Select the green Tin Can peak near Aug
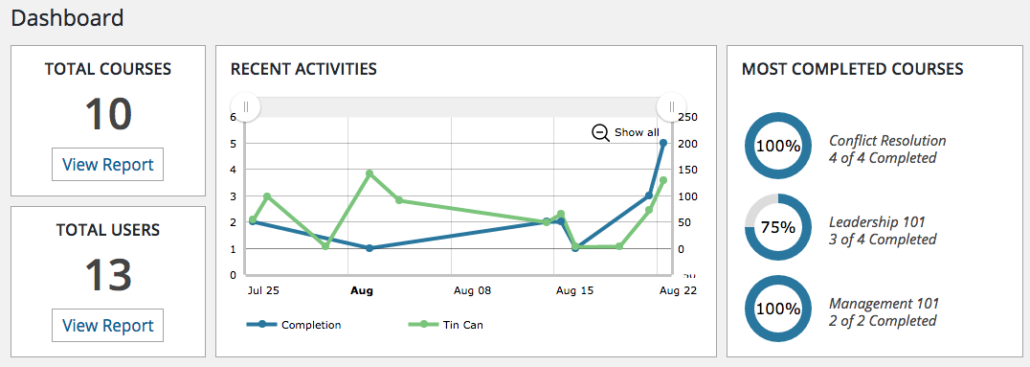 click(369, 173)
